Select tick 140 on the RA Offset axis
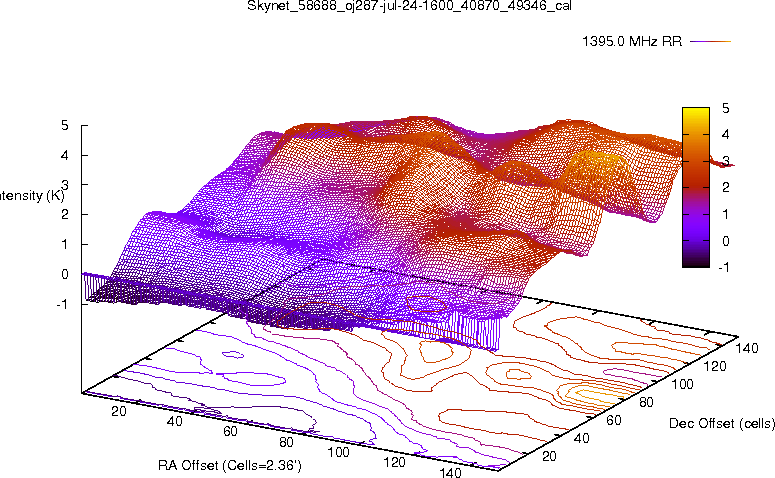This screenshot has height=478, width=775. click(x=450, y=473)
